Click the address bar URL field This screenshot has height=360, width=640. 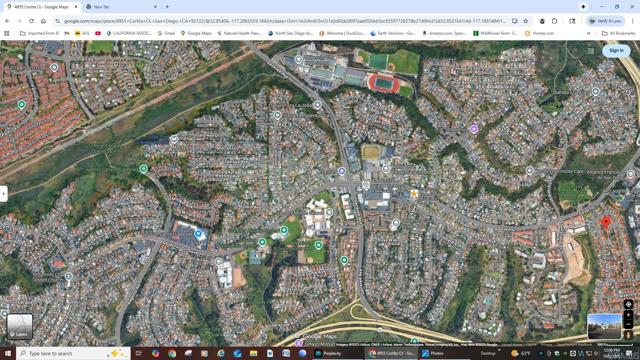[284, 21]
